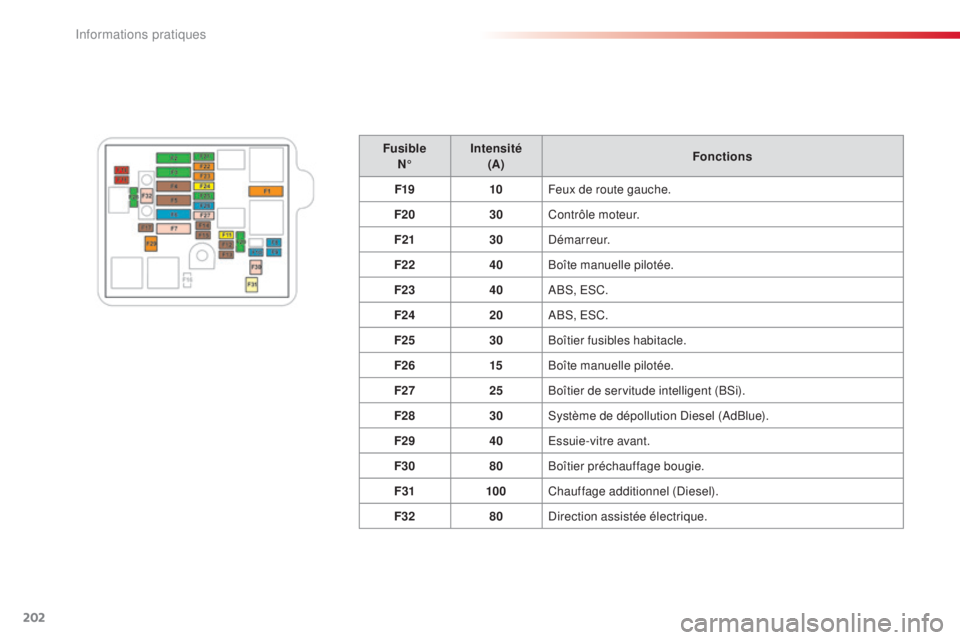Click the page number 202
The height and width of the screenshot is (640, 960).
point(34,617)
